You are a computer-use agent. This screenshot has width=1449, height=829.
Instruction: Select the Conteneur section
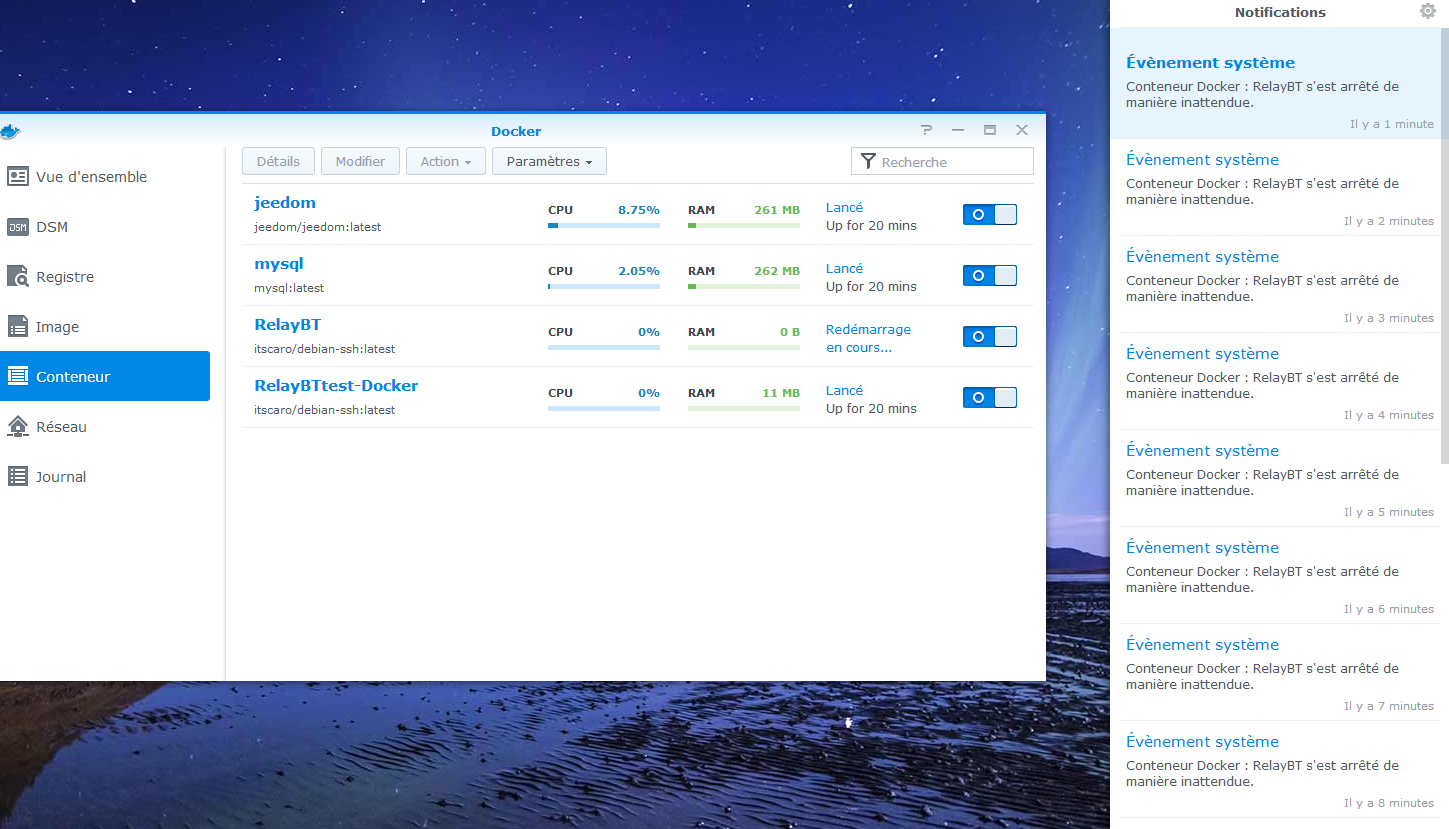pos(105,376)
